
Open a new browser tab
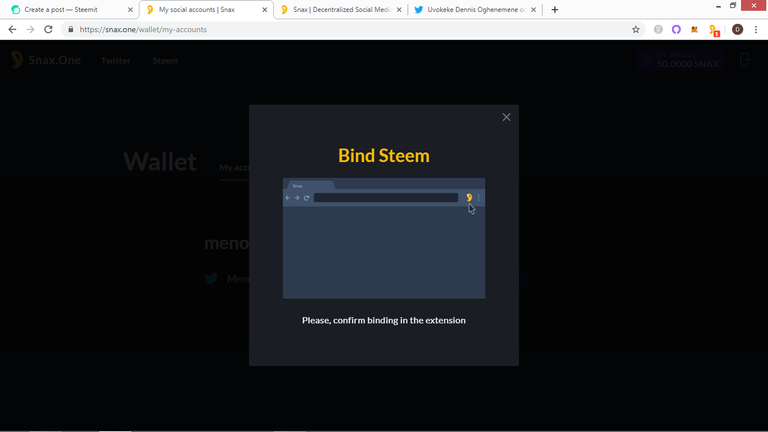554,10
